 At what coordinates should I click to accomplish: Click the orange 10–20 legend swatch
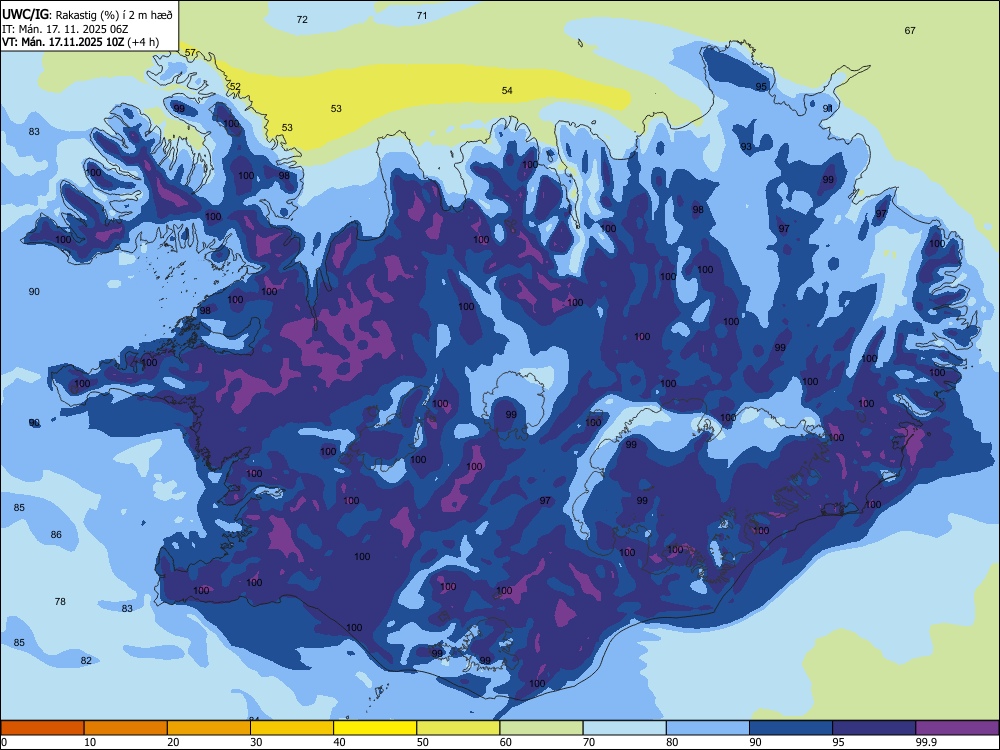click(x=126, y=728)
